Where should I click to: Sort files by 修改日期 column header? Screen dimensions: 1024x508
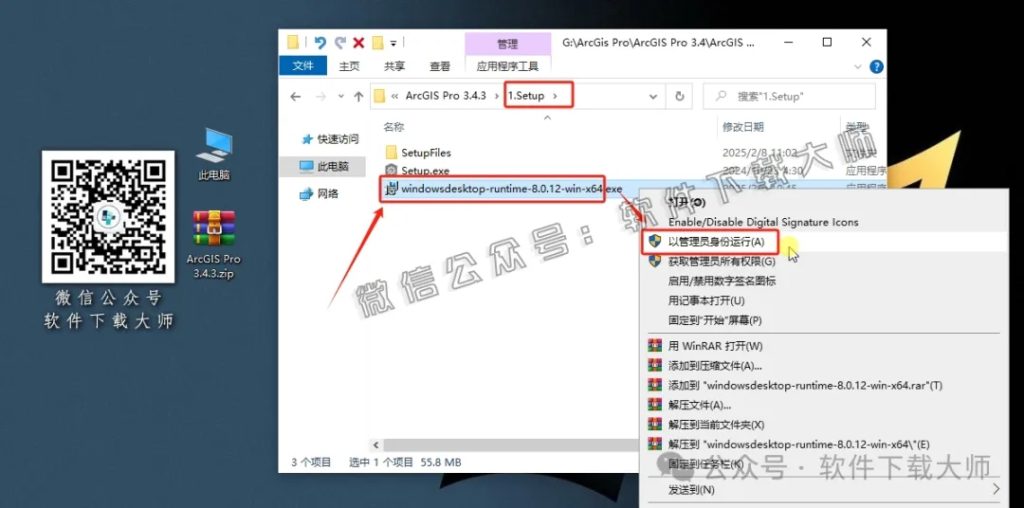coord(743,127)
